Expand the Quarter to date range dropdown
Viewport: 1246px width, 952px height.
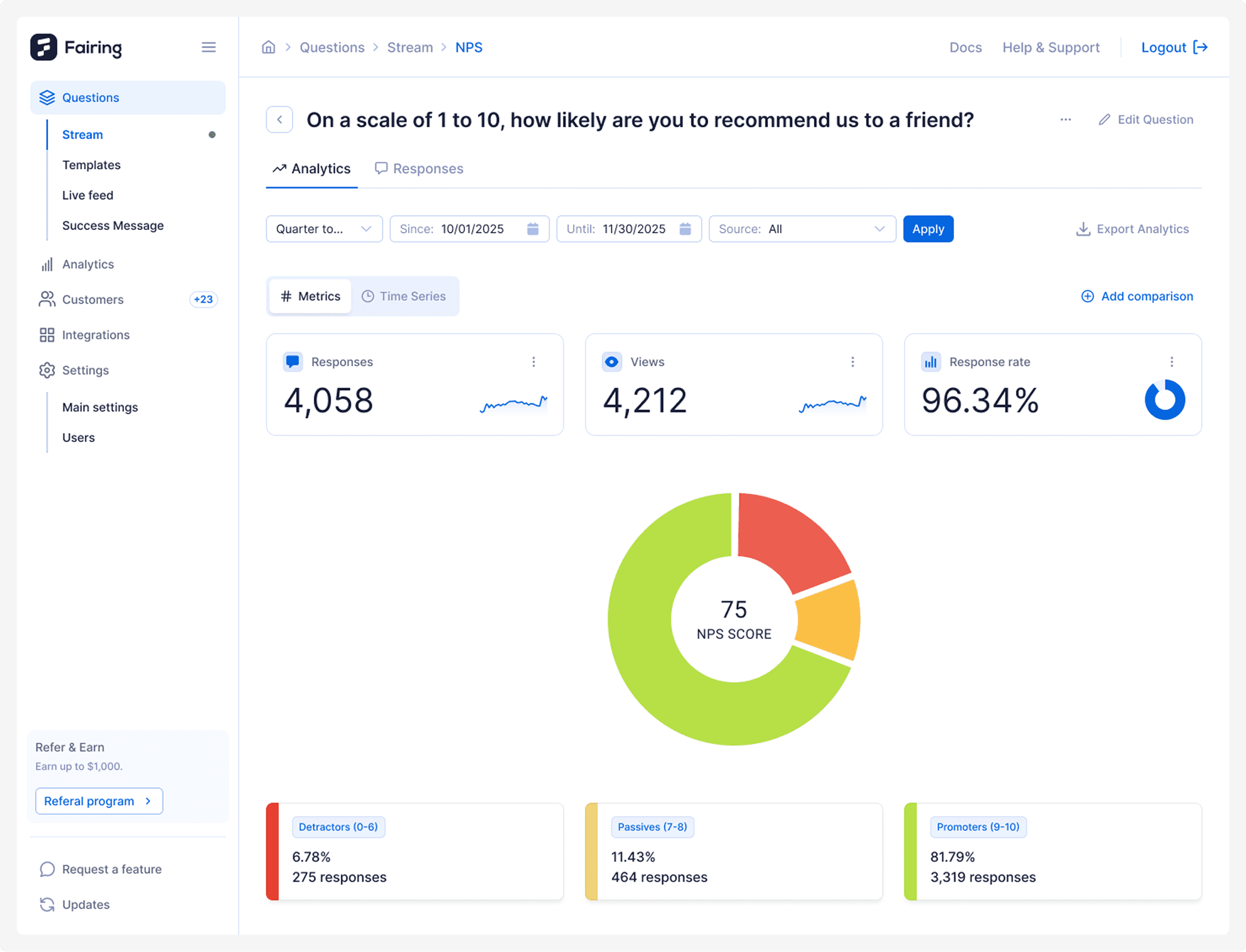(324, 229)
